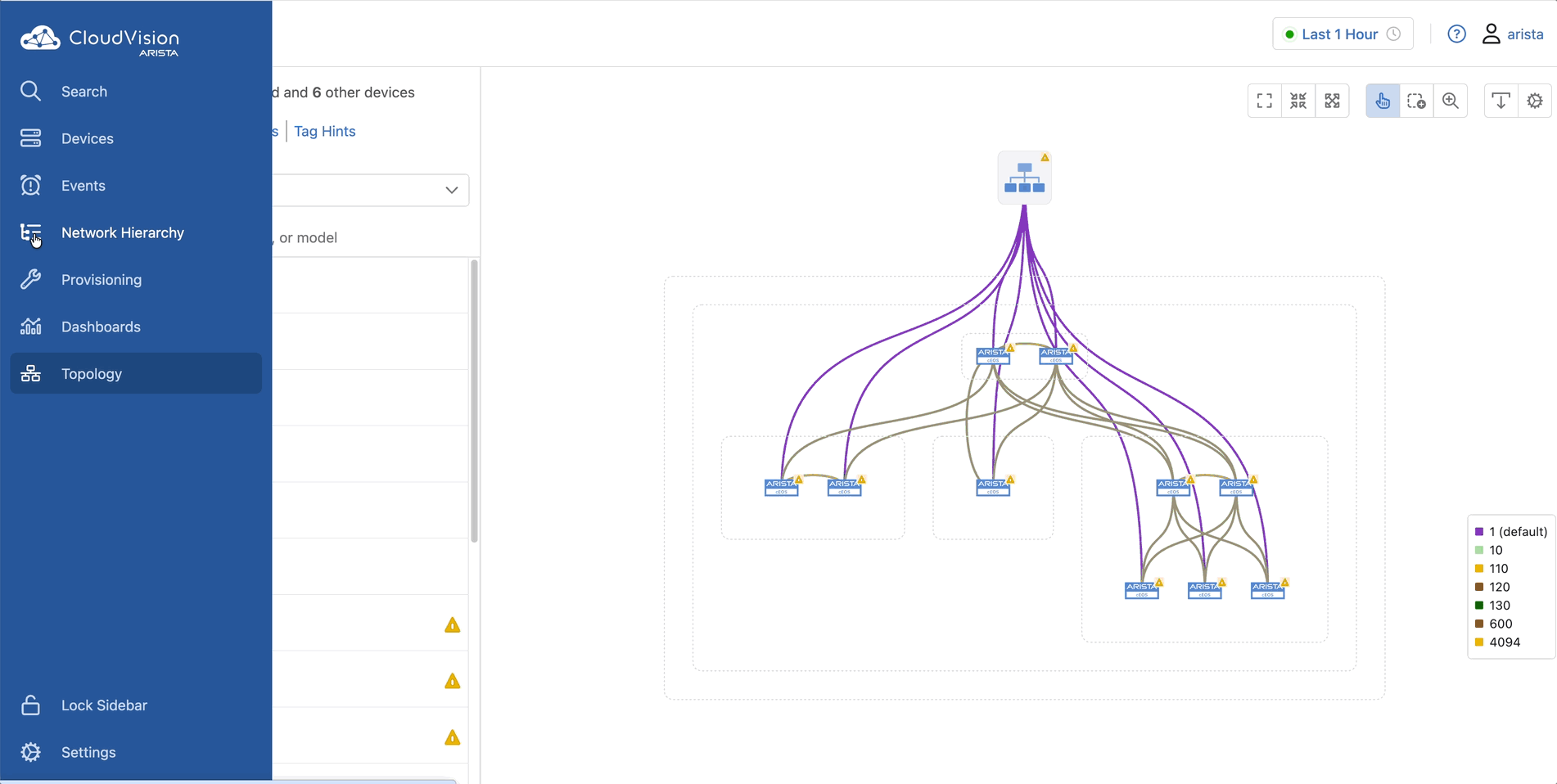The height and width of the screenshot is (784, 1557).
Task: Fit the topology to the screen
Action: click(x=1265, y=101)
